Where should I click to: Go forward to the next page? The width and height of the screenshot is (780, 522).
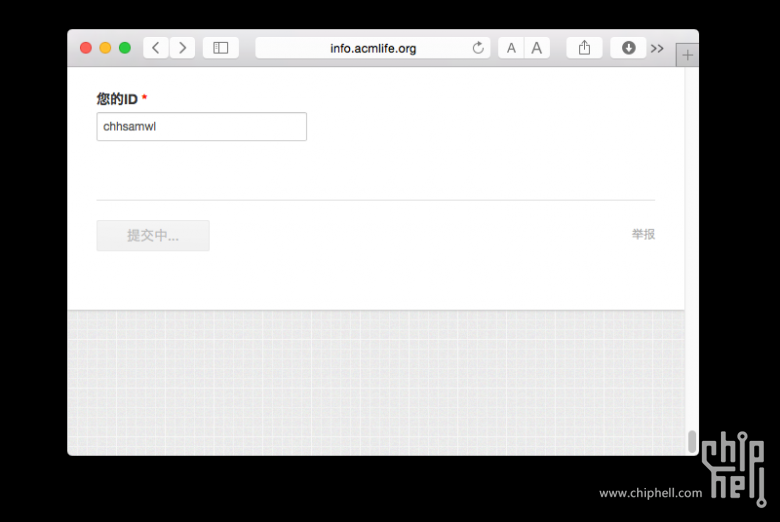(x=182, y=48)
